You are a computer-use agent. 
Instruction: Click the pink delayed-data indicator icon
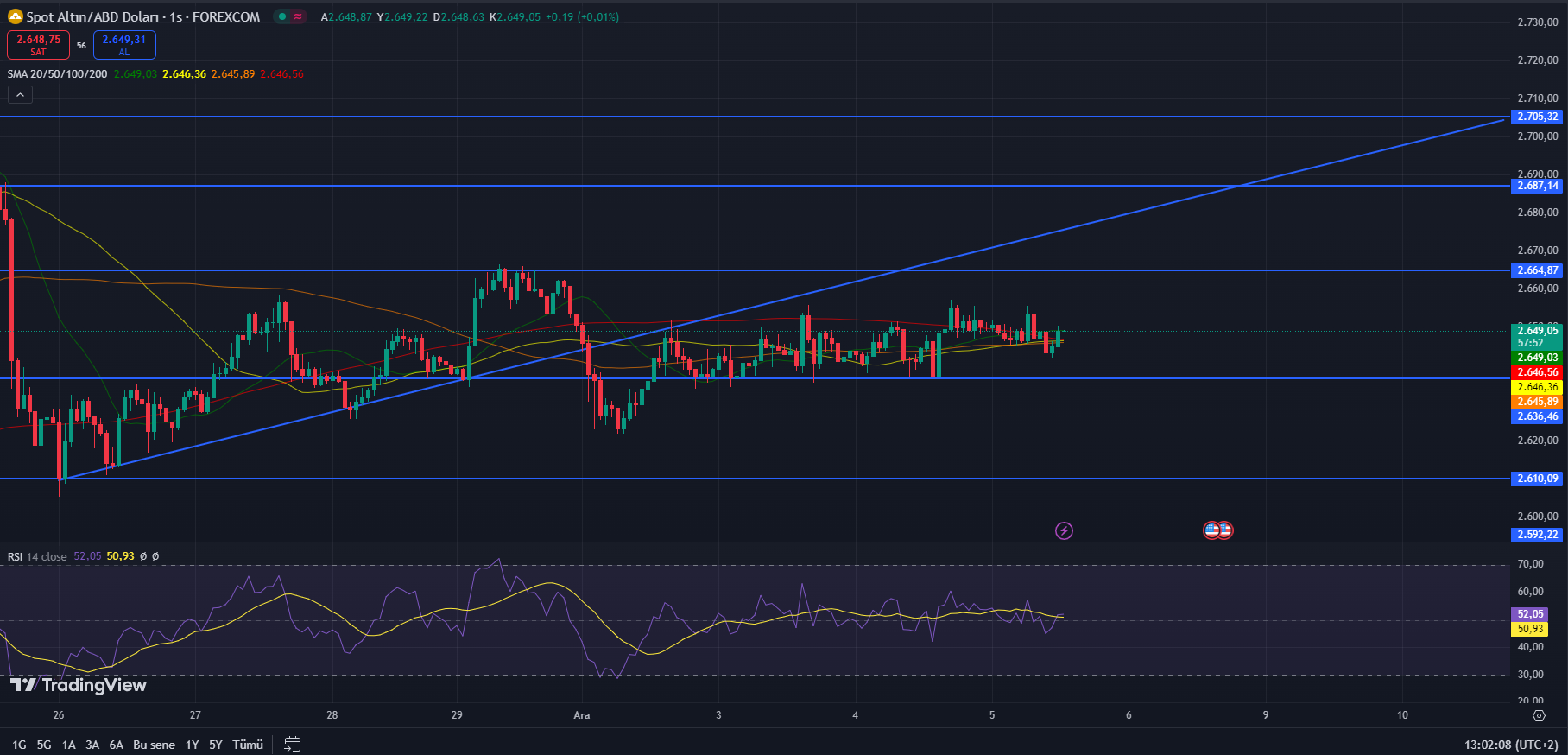pos(299,16)
